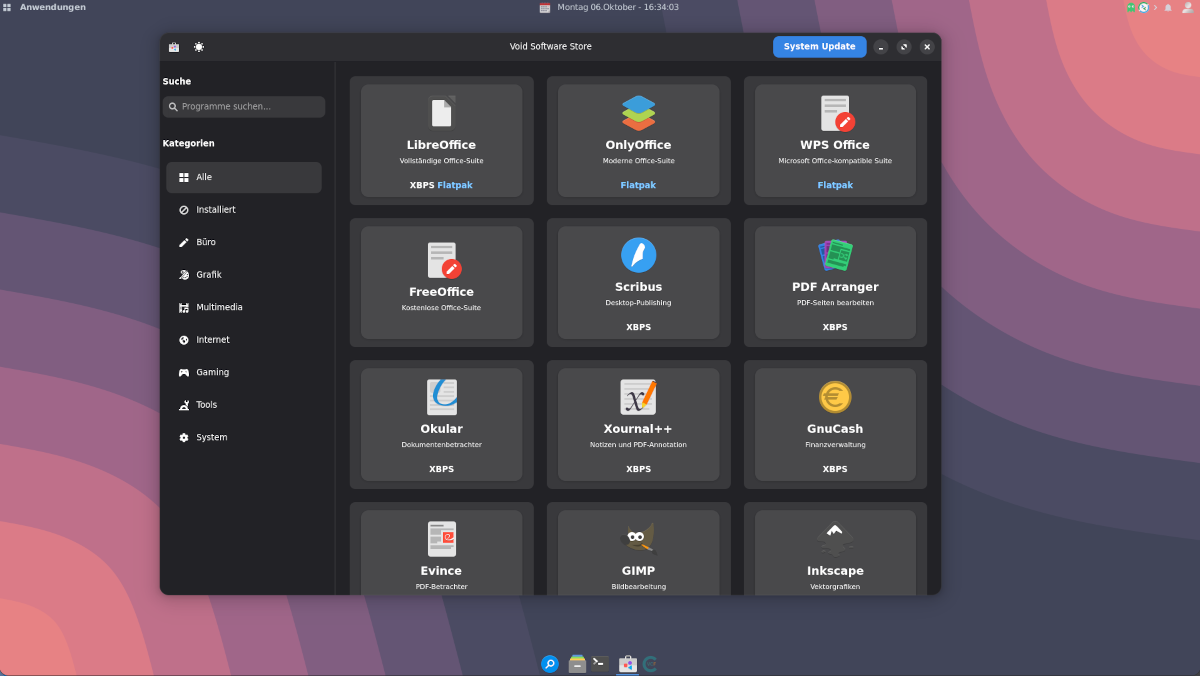
Task: Open the terminal from the dock
Action: tap(600, 663)
